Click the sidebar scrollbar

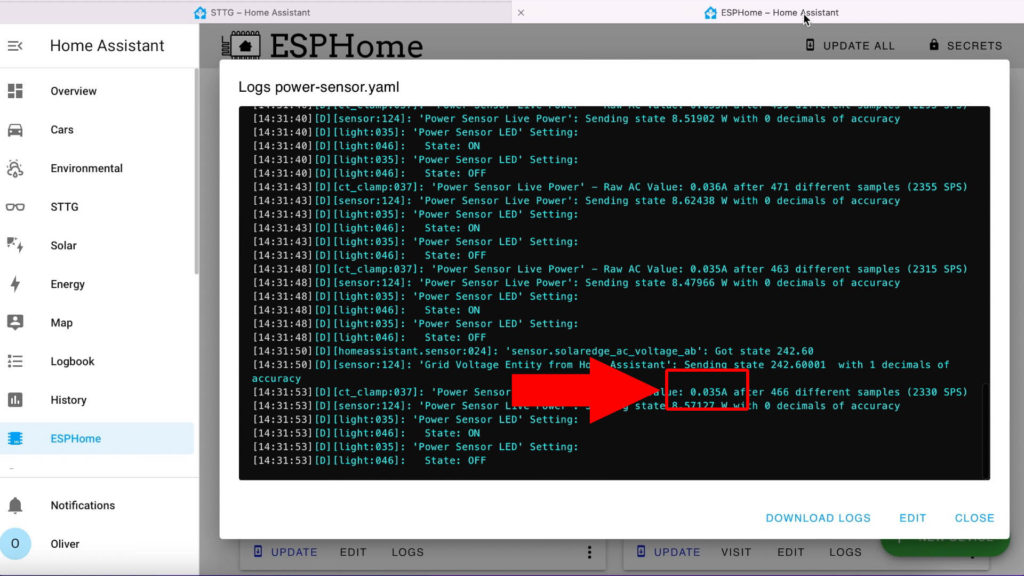pyautogui.click(x=196, y=172)
